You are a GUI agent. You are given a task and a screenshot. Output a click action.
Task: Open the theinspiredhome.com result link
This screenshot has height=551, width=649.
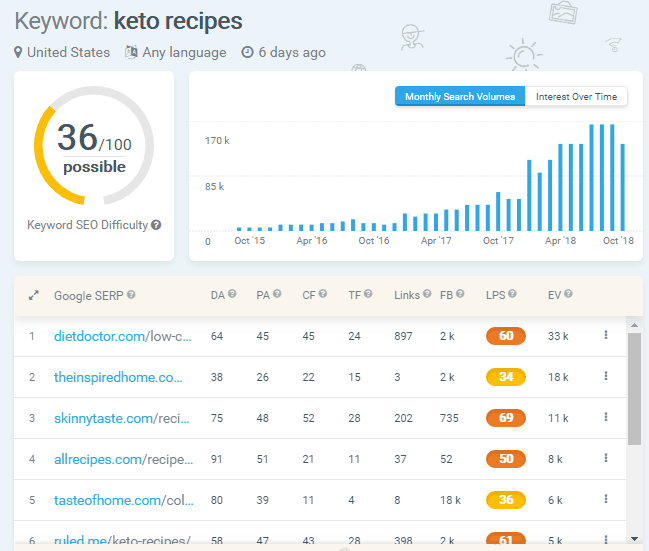point(118,377)
